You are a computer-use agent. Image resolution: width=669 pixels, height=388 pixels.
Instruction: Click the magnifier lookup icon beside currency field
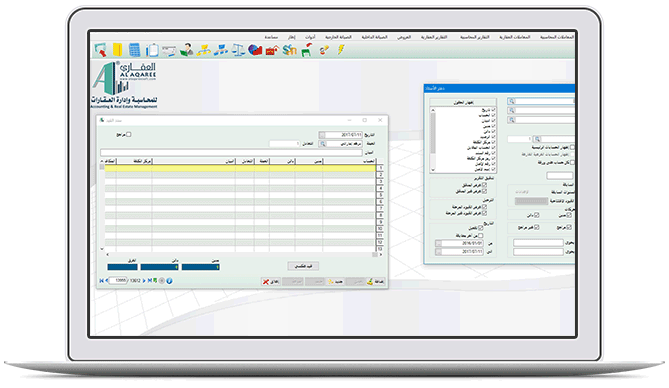pos(323,144)
